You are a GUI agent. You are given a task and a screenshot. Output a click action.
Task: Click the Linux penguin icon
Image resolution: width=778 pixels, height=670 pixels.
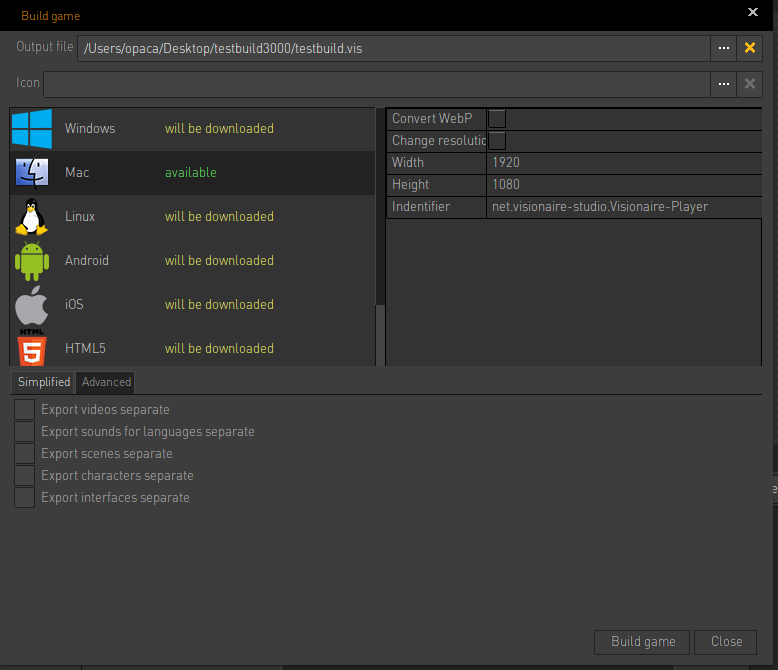(32, 217)
